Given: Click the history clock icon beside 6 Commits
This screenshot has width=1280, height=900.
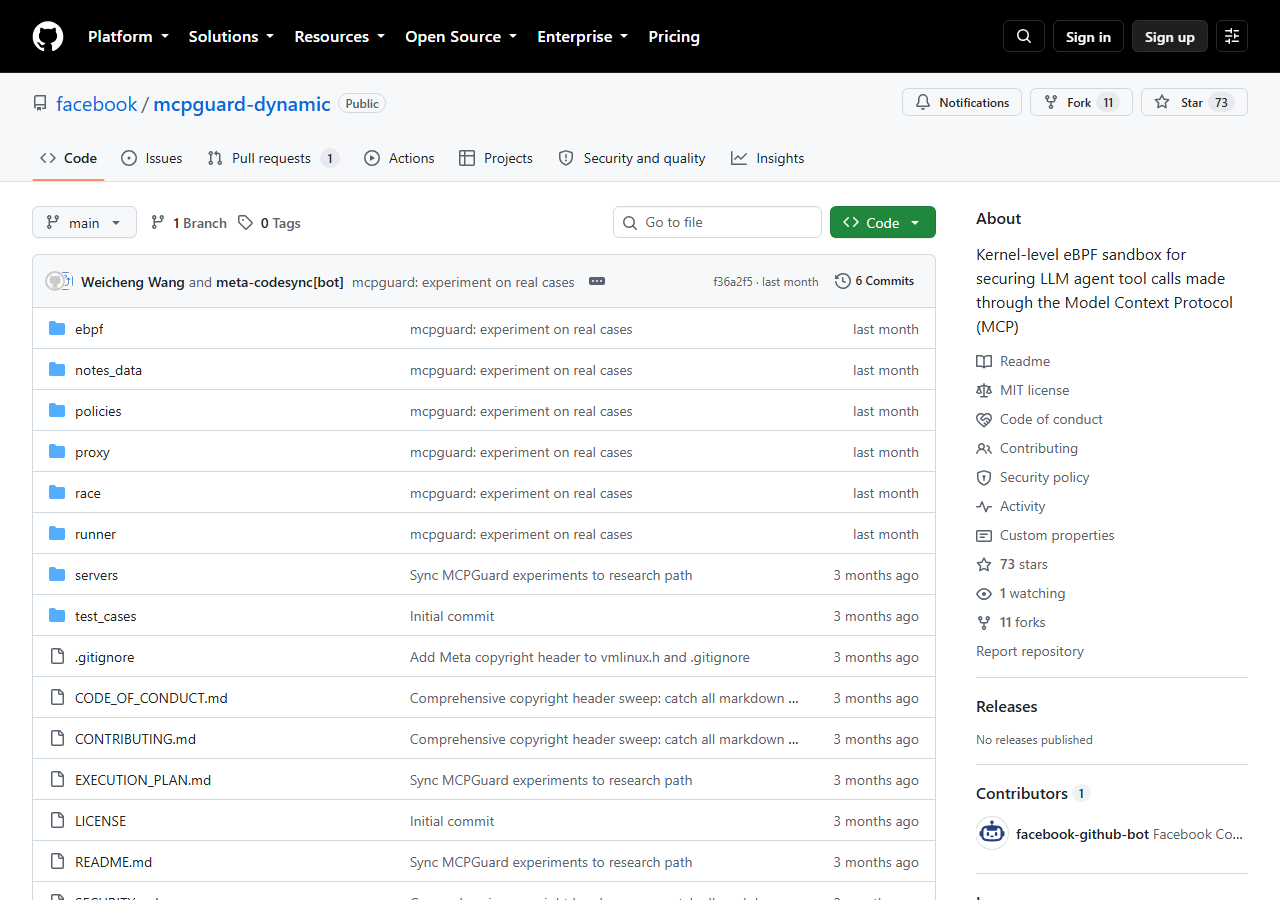Looking at the screenshot, I should coord(843,281).
